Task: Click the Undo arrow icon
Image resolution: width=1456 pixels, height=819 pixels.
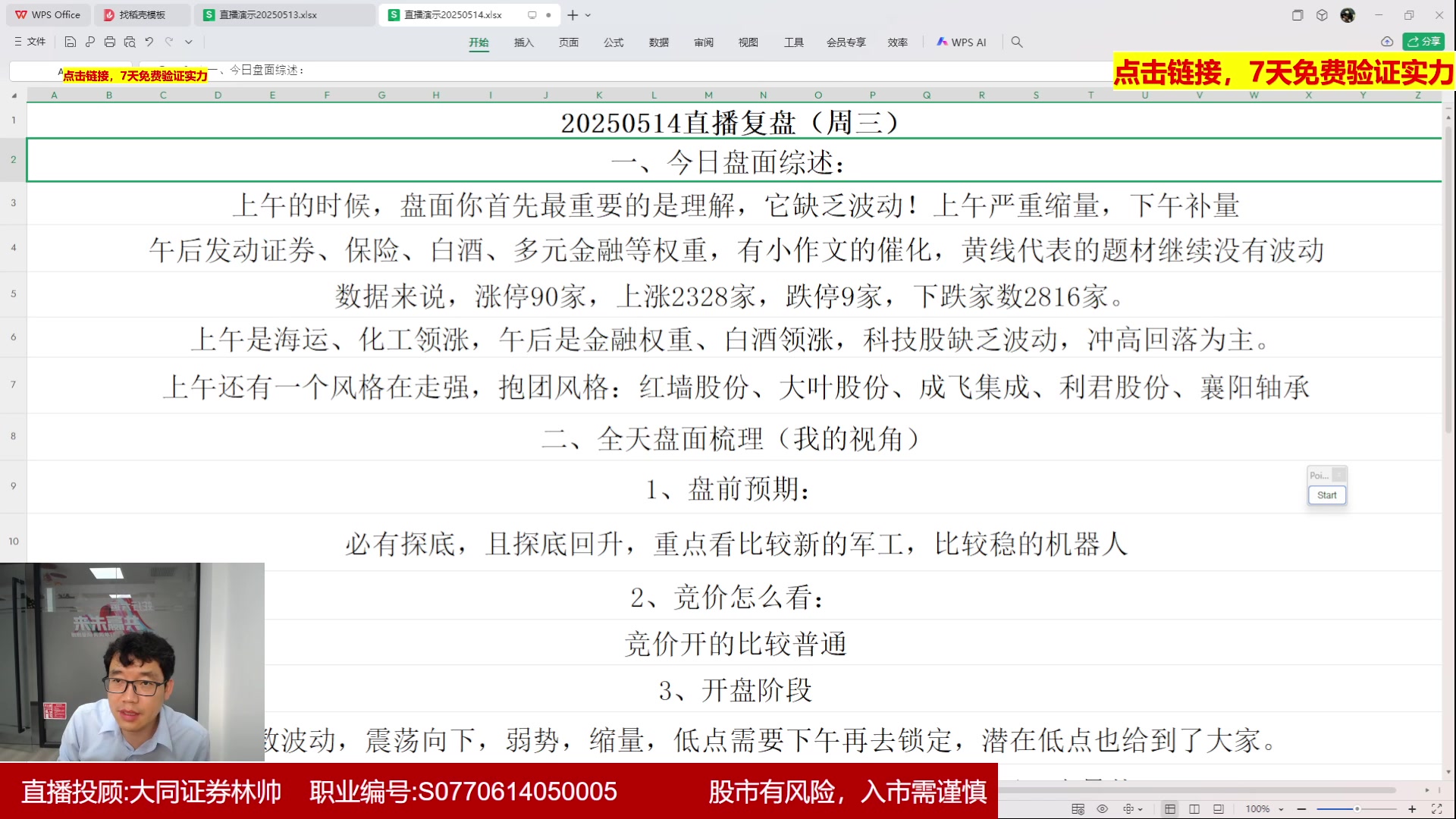Action: pyautogui.click(x=149, y=42)
